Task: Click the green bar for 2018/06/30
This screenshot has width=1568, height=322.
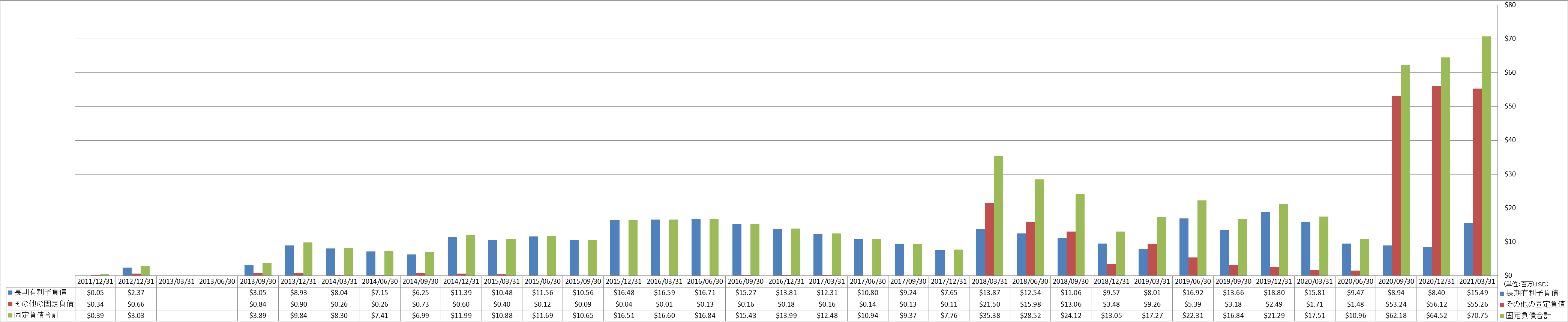Action: click(x=1039, y=227)
